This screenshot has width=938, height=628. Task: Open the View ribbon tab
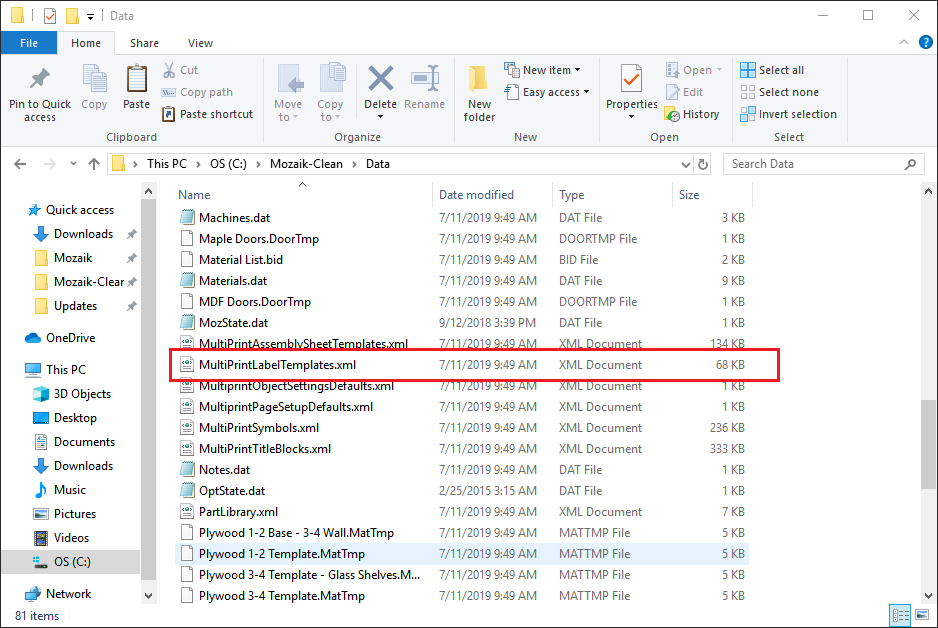[x=200, y=43]
